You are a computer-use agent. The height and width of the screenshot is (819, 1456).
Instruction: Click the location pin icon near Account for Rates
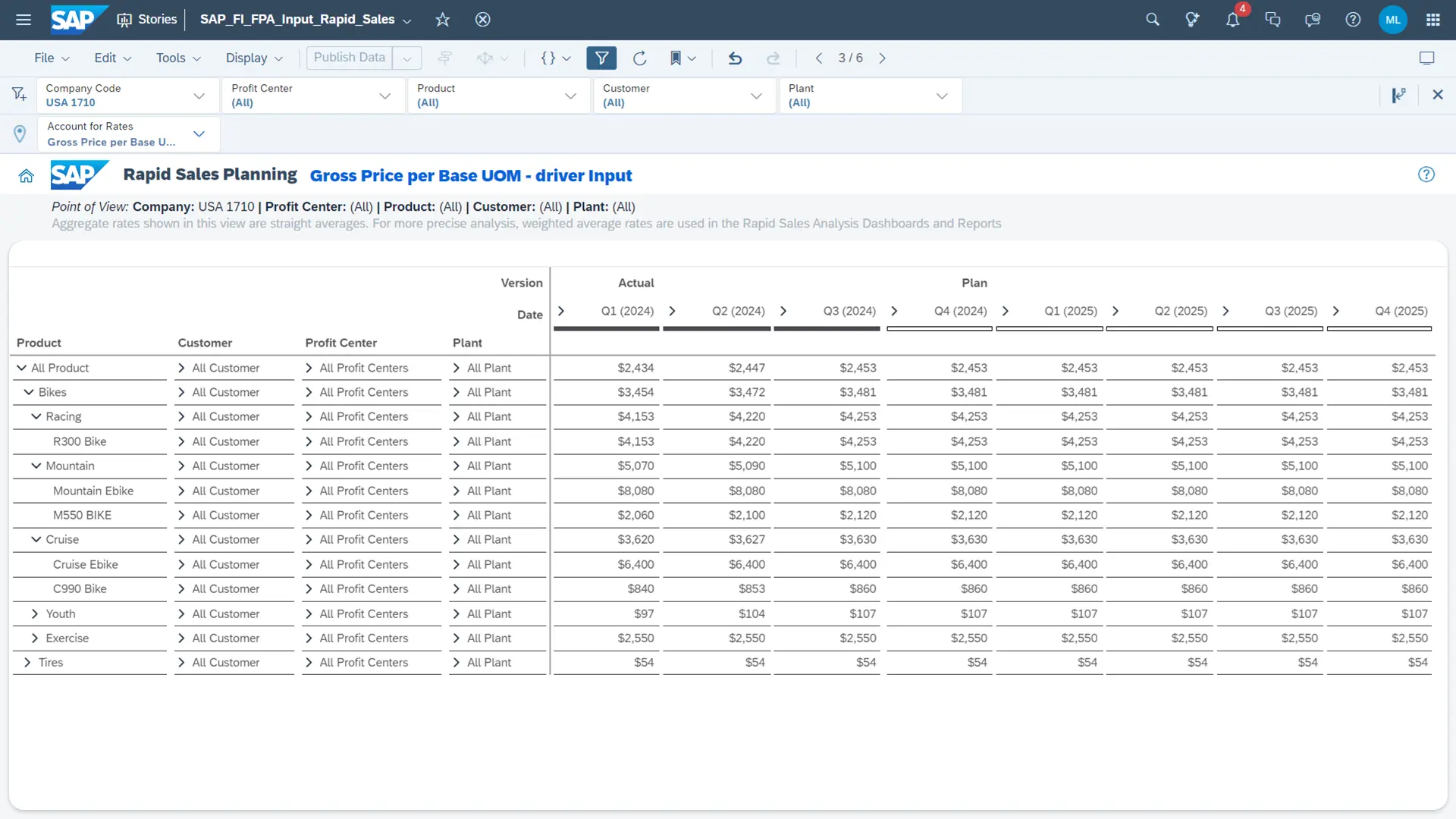[x=20, y=134]
